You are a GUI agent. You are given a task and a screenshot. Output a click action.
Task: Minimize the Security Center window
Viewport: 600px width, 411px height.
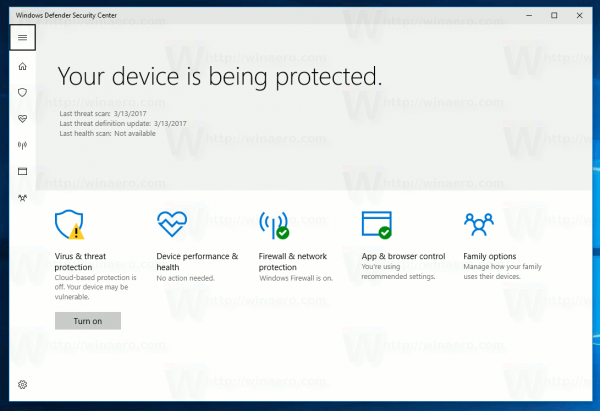pyautogui.click(x=529, y=16)
